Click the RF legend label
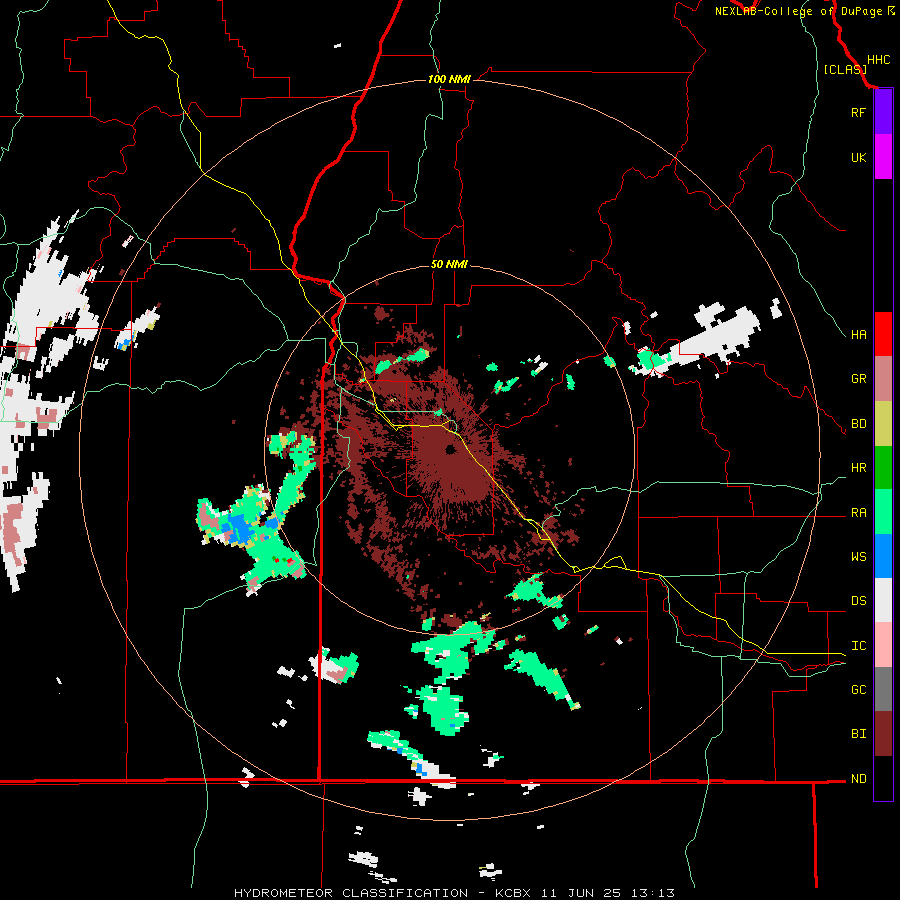Image resolution: width=900 pixels, height=900 pixels. click(858, 112)
